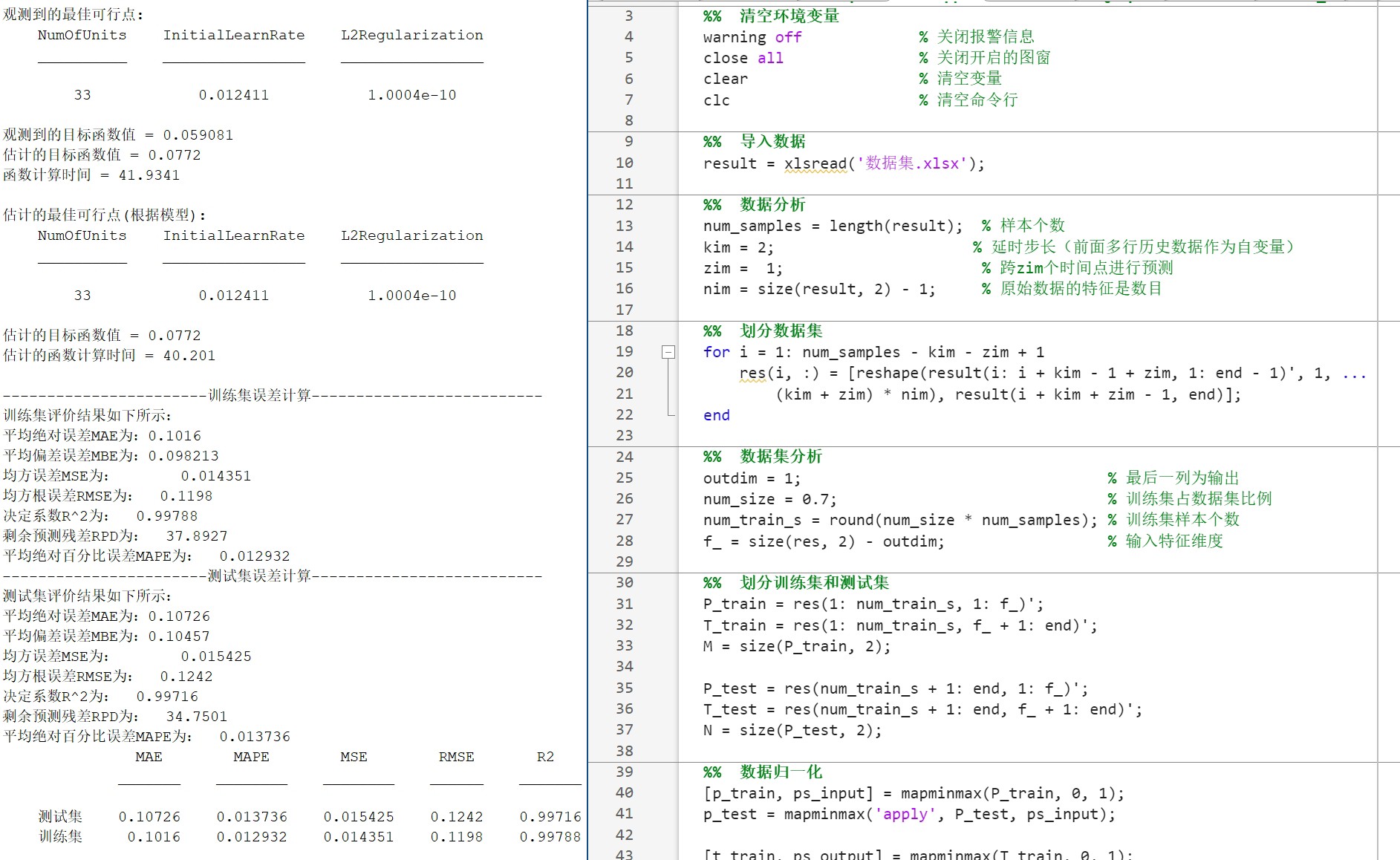
Task: Click the 'zim = 1;' assignment
Action: coord(743,268)
